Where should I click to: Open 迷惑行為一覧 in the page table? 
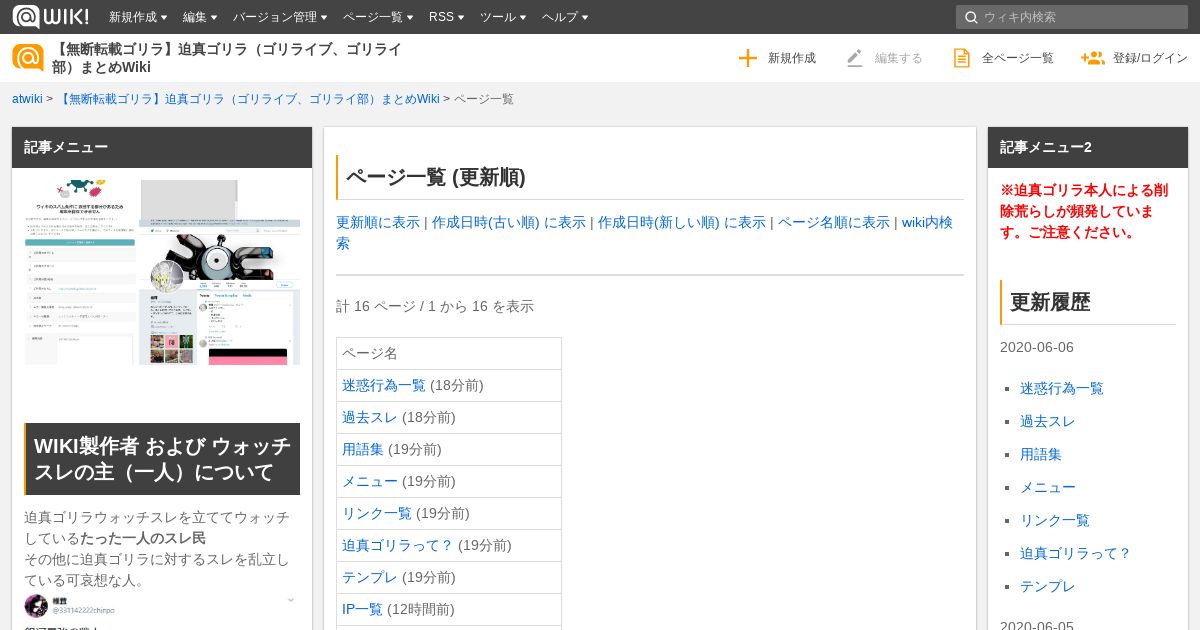coord(384,385)
